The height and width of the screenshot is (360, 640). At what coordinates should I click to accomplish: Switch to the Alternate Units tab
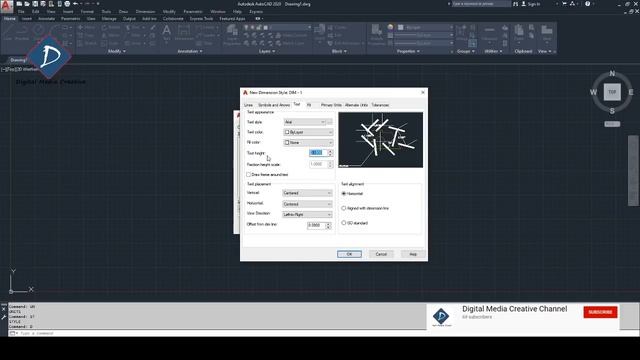[356, 105]
